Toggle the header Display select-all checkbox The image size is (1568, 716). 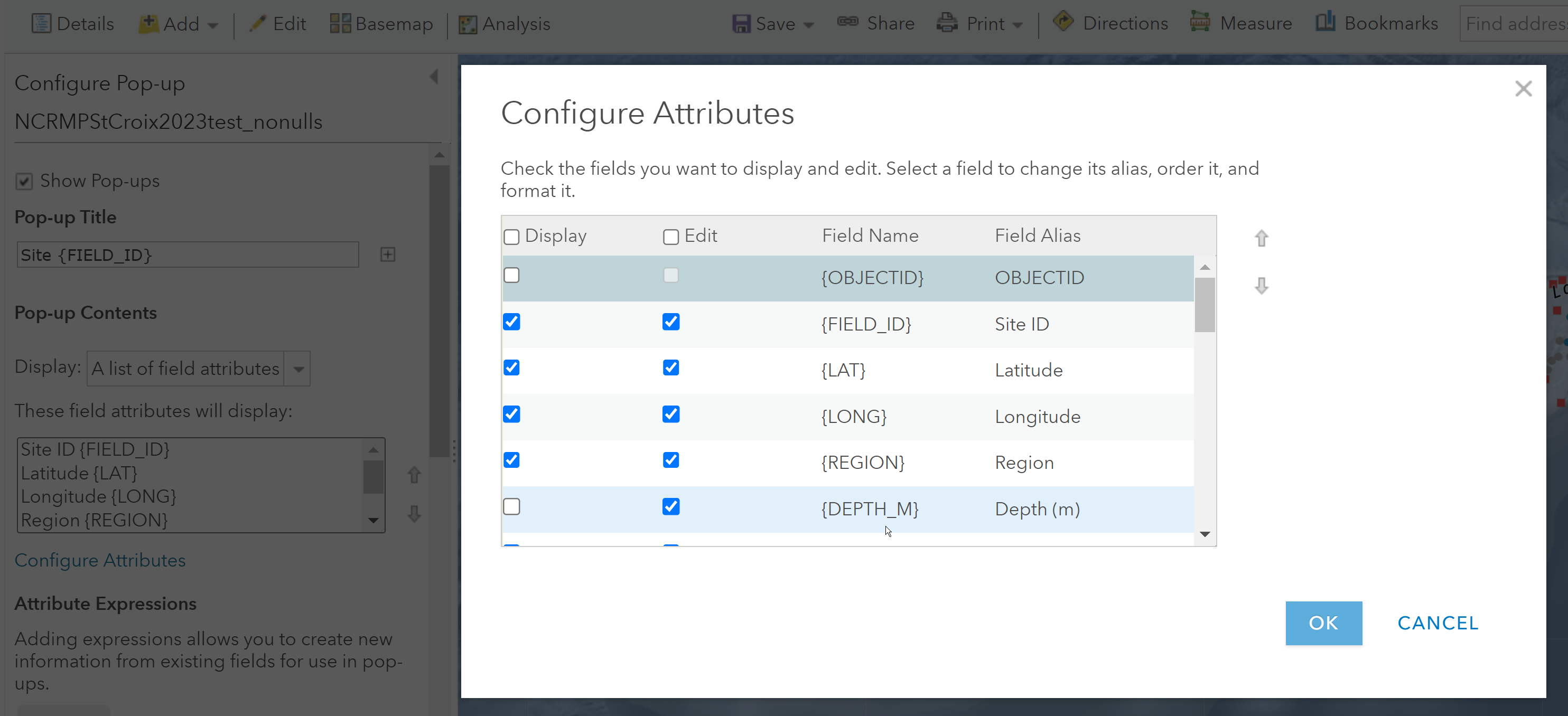click(x=511, y=237)
